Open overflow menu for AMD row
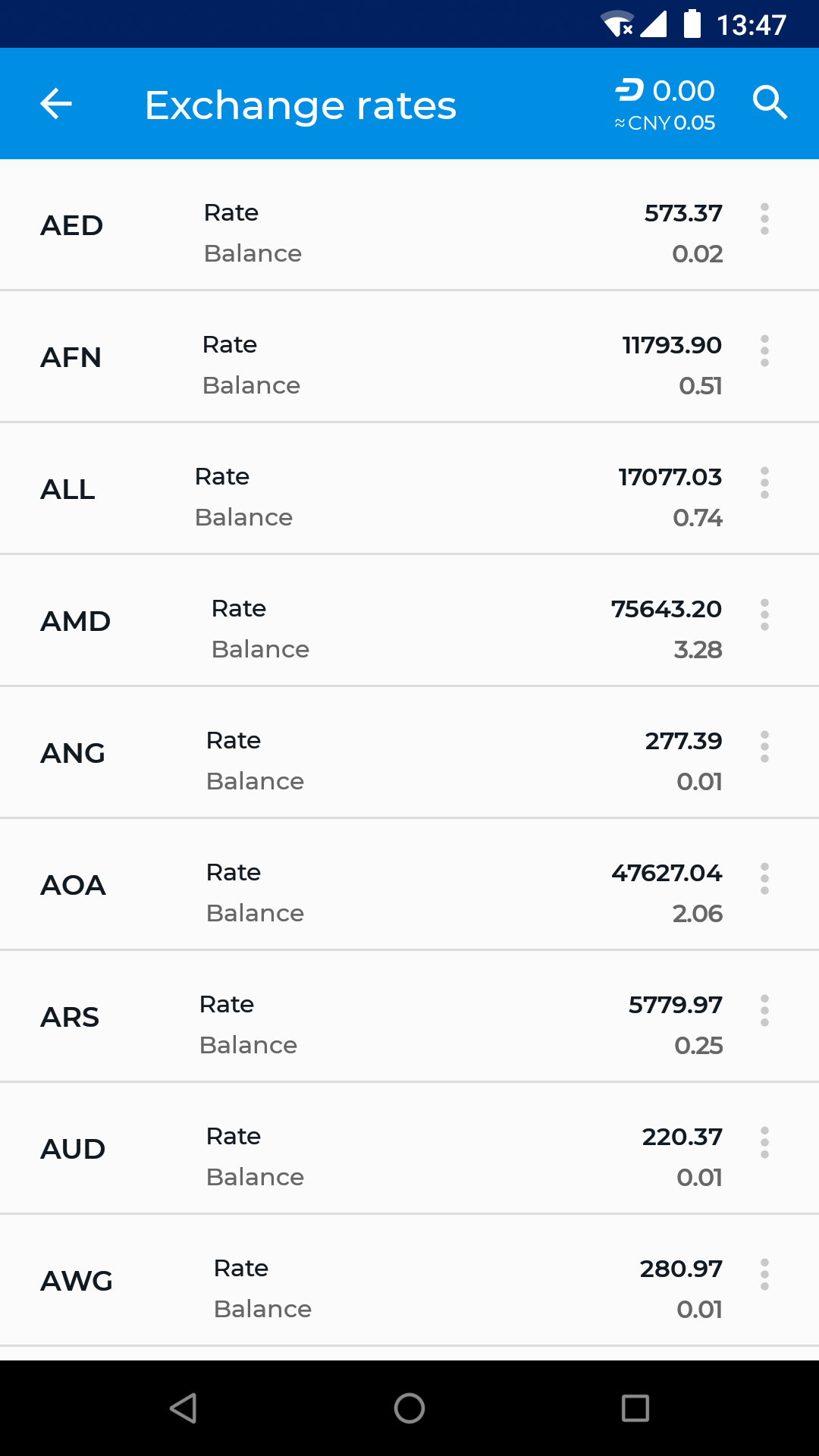The height and width of the screenshot is (1456, 819). (764, 615)
